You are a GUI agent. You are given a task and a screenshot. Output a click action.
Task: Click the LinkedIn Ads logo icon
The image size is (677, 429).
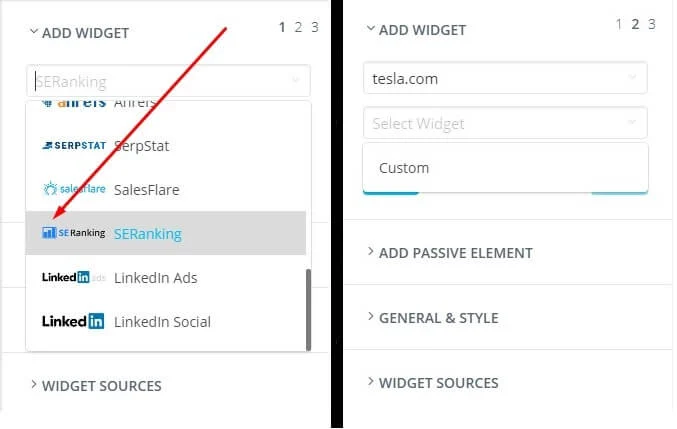[74, 277]
